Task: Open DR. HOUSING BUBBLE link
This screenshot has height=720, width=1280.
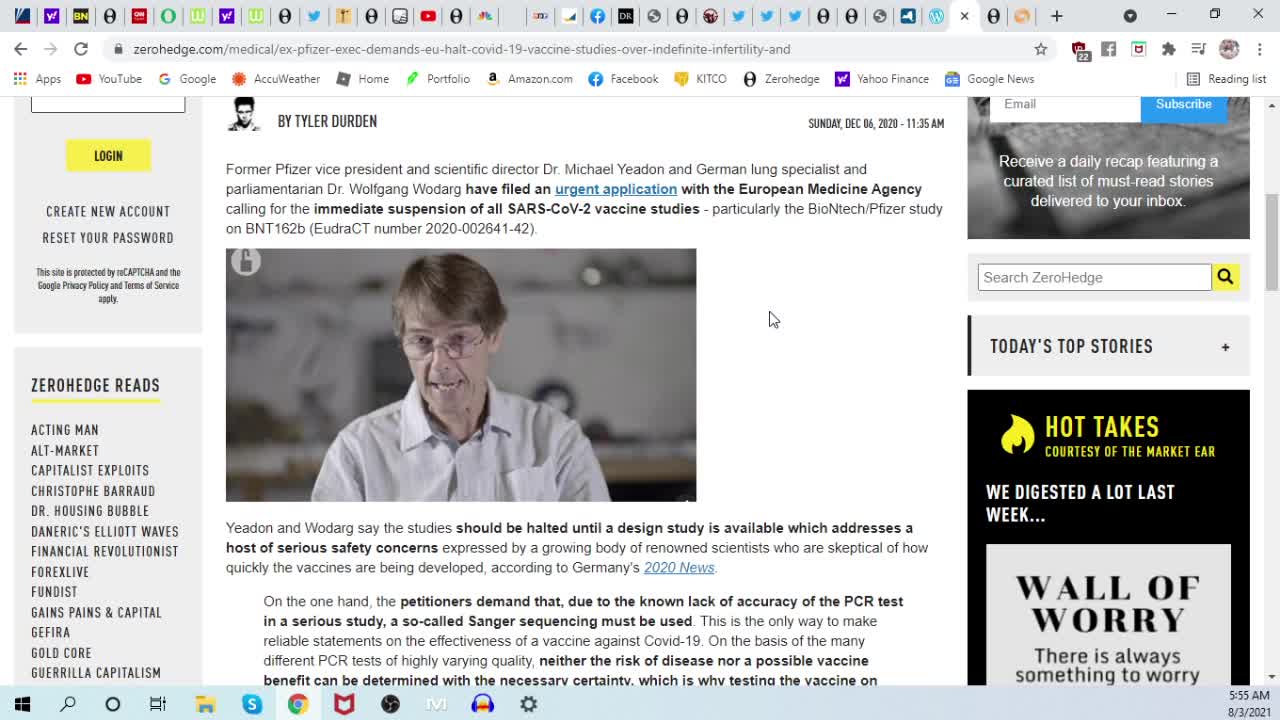Action: pyautogui.click(x=90, y=511)
